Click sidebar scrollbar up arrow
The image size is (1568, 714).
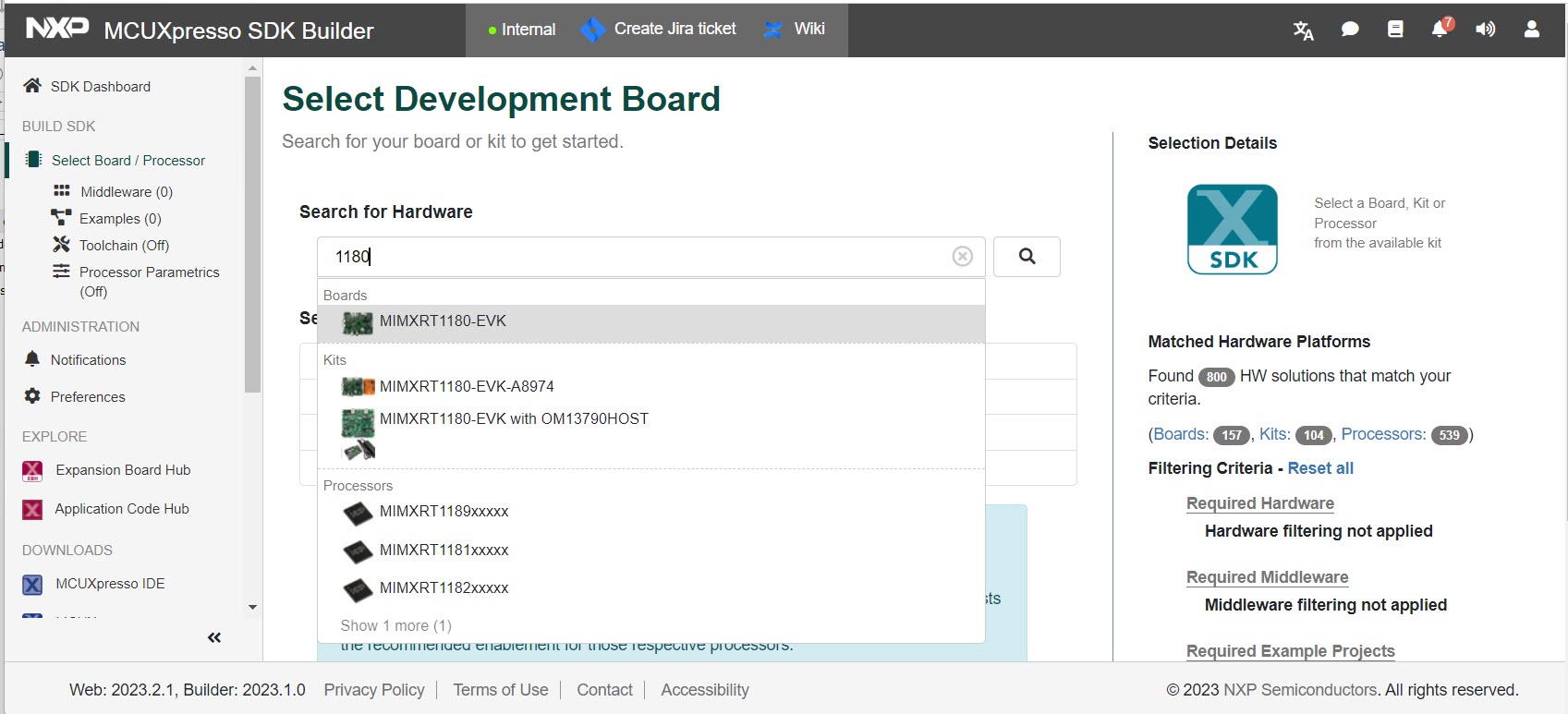coord(252,67)
